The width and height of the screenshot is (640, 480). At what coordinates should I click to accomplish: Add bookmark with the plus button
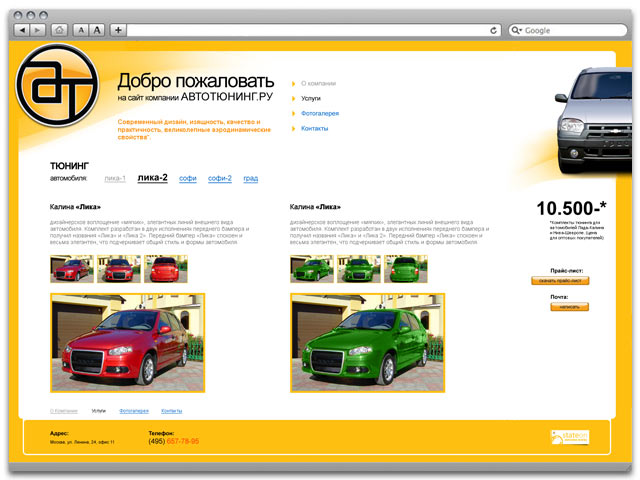[118, 30]
